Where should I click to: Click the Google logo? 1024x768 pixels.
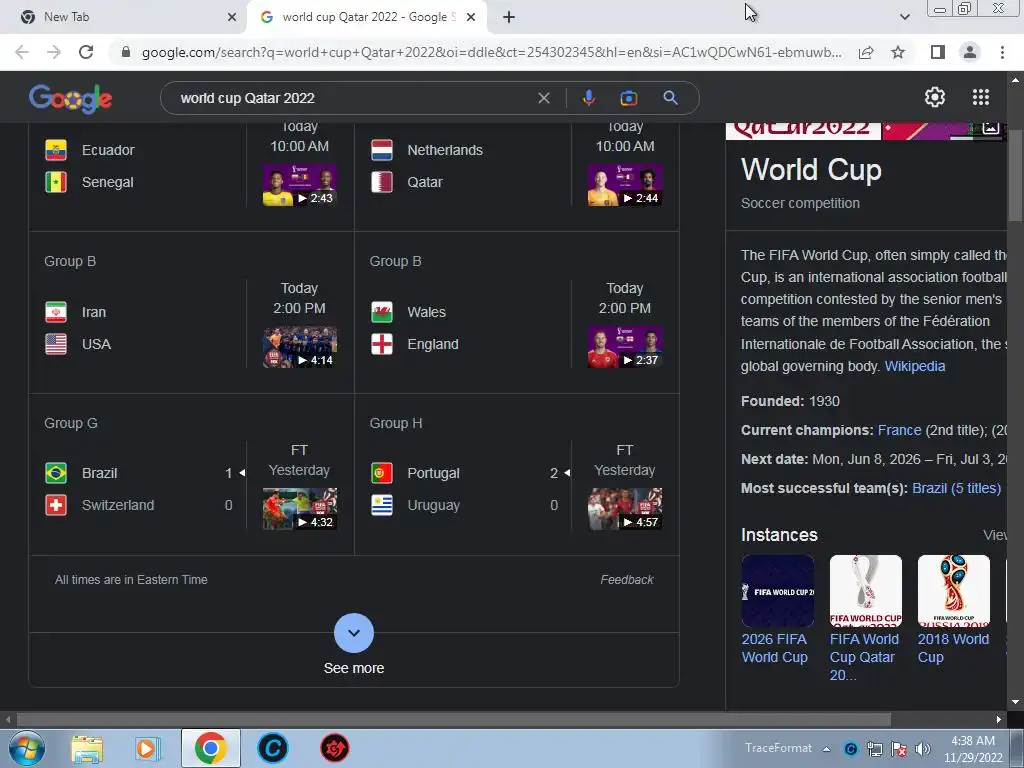coord(71,99)
